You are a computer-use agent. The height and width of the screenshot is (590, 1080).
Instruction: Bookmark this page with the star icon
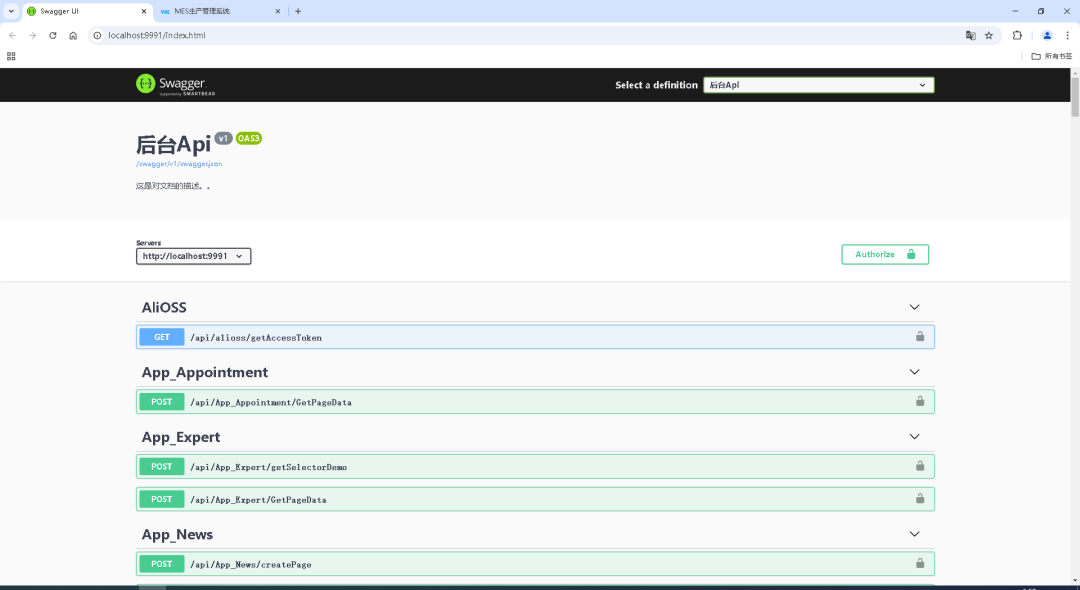989,35
